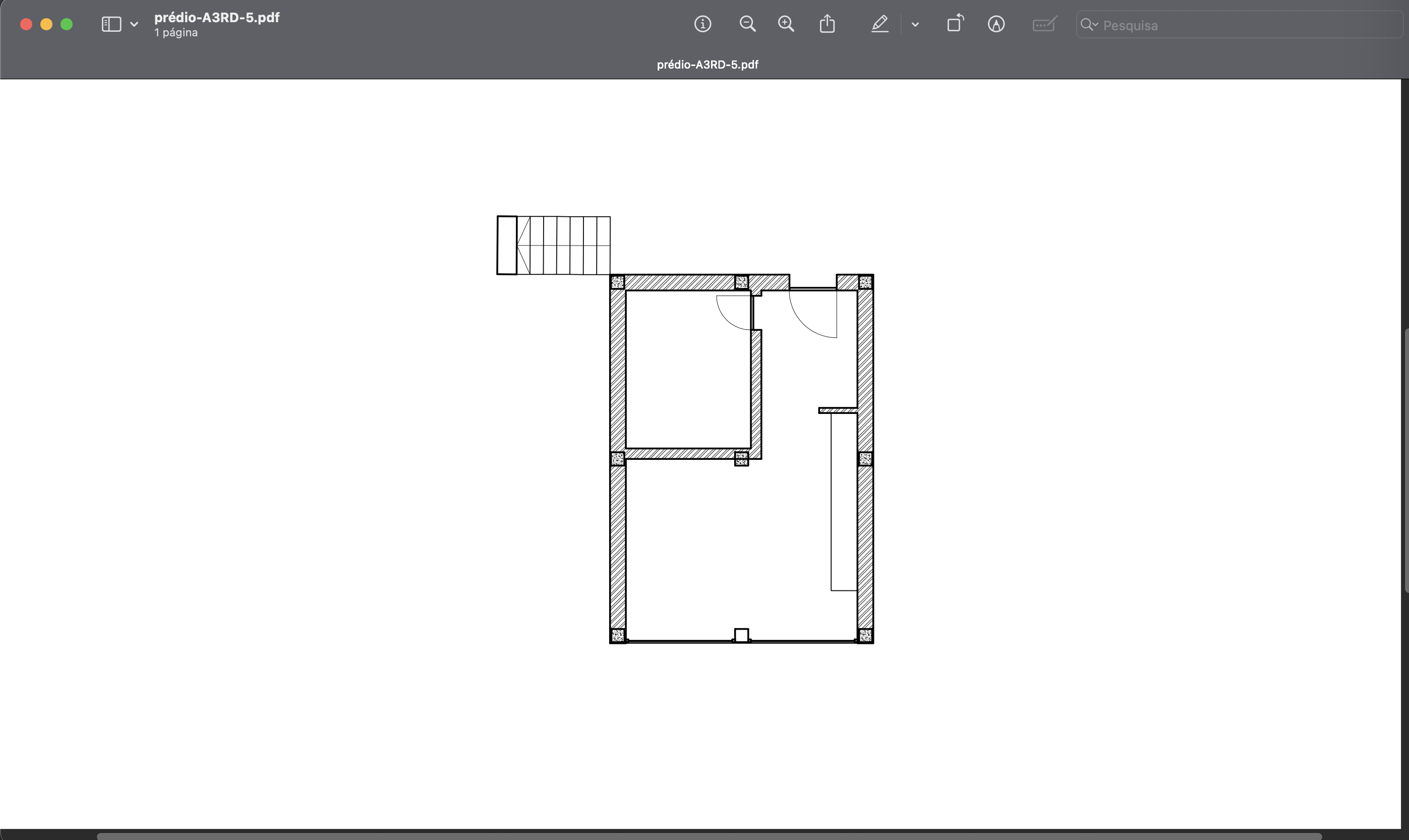Open highlight color options dropdown

[915, 24]
